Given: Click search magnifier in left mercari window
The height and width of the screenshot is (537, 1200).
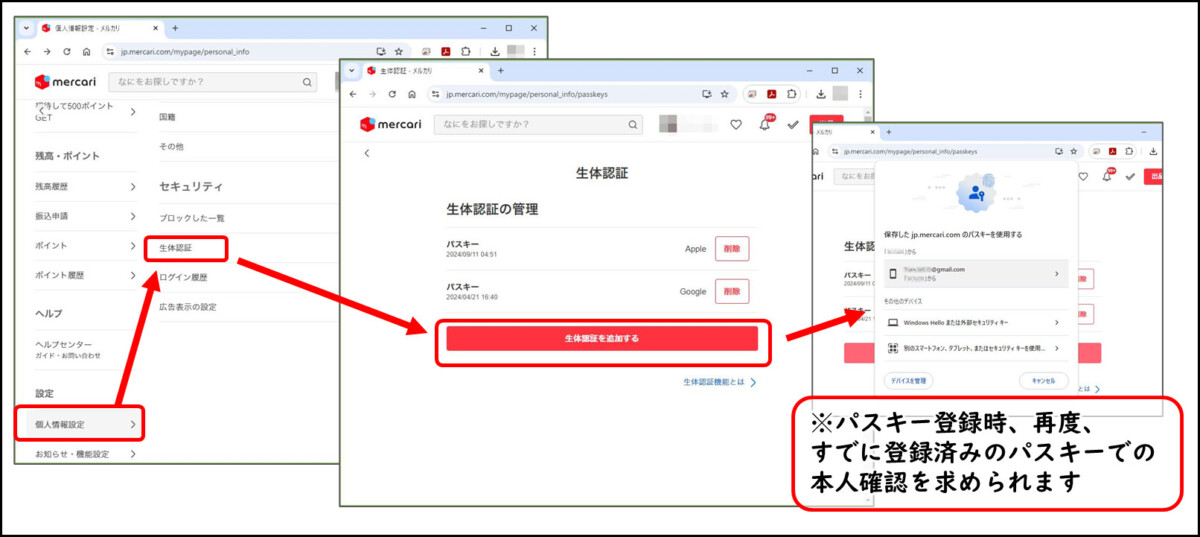Looking at the screenshot, I should tap(307, 82).
